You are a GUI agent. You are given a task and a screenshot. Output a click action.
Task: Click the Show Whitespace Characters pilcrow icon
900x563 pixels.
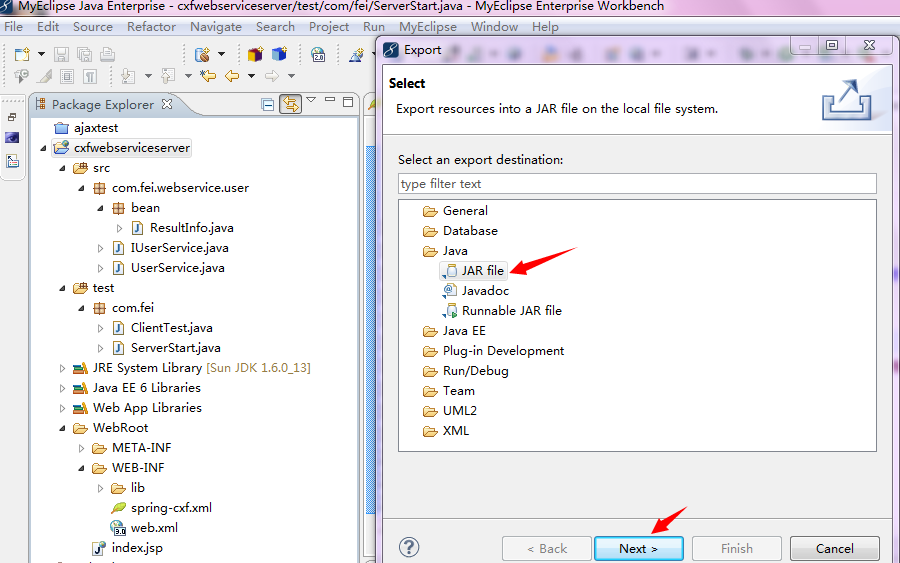[x=90, y=76]
